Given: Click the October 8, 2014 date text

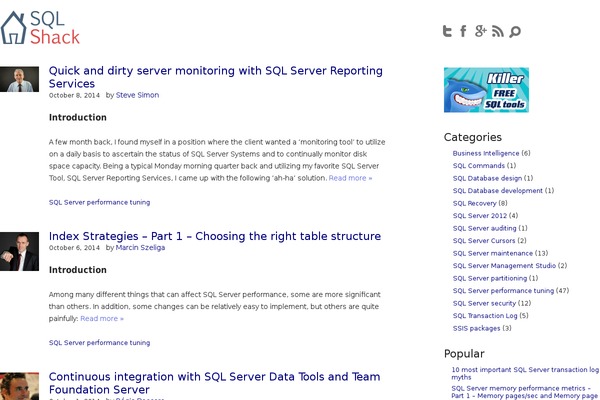Looking at the screenshot, I should click(x=74, y=95).
